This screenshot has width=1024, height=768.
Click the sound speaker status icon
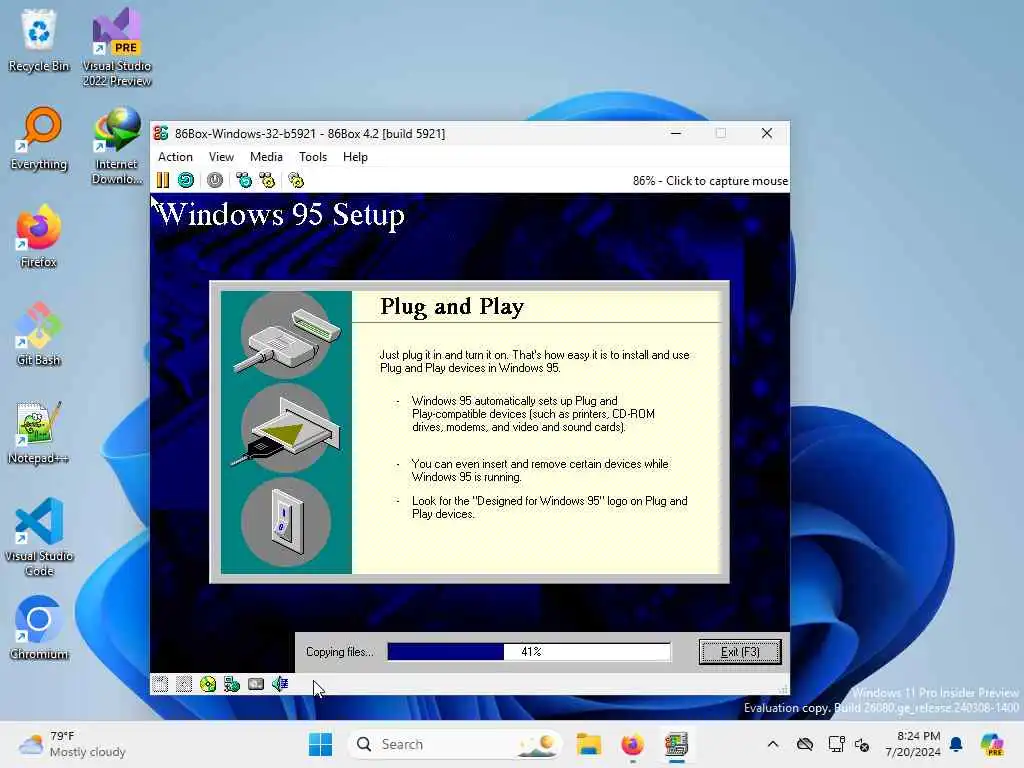[x=280, y=684]
